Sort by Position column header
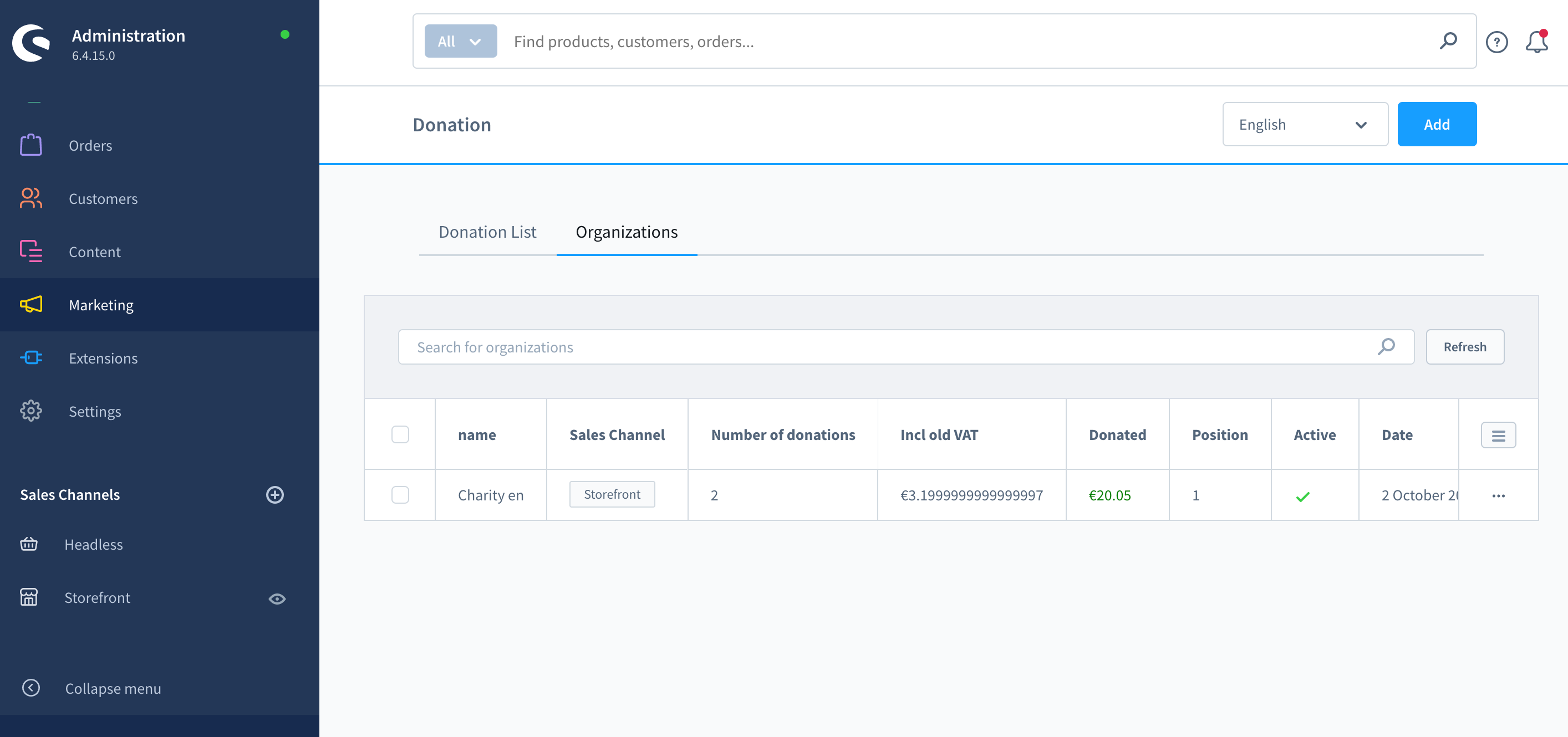 click(x=1220, y=434)
